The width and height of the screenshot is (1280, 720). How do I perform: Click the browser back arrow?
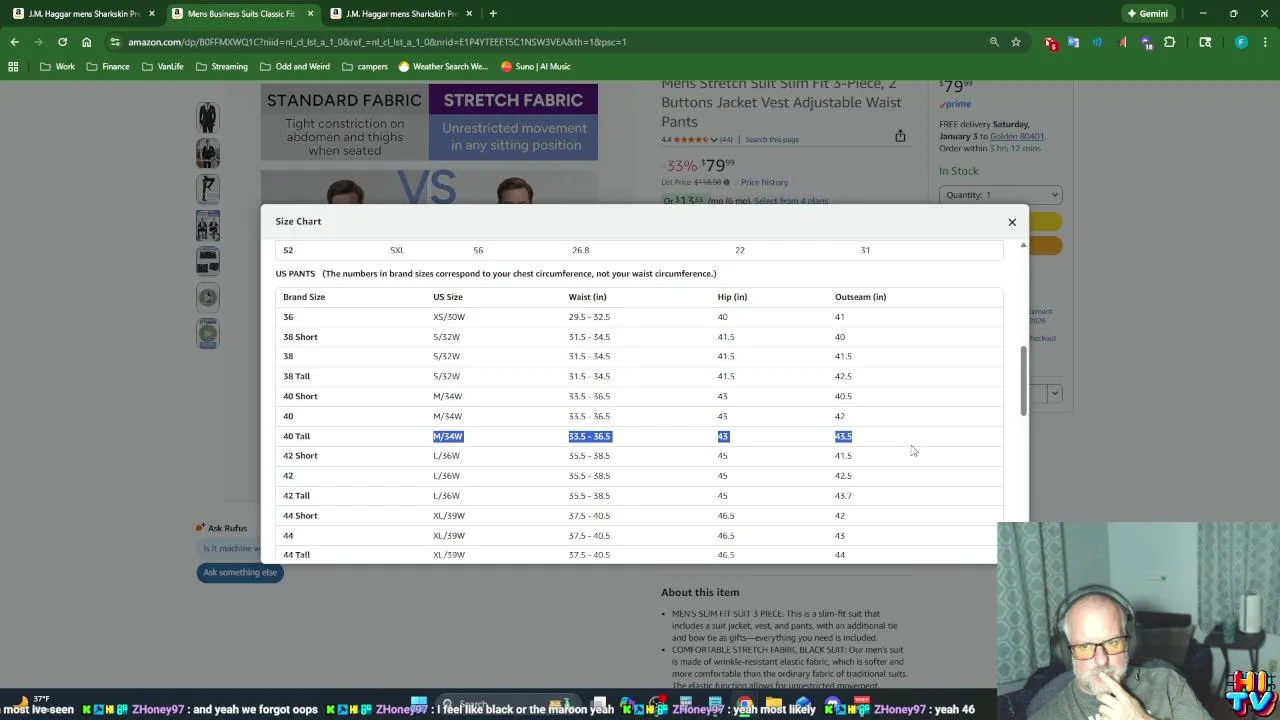coord(14,42)
